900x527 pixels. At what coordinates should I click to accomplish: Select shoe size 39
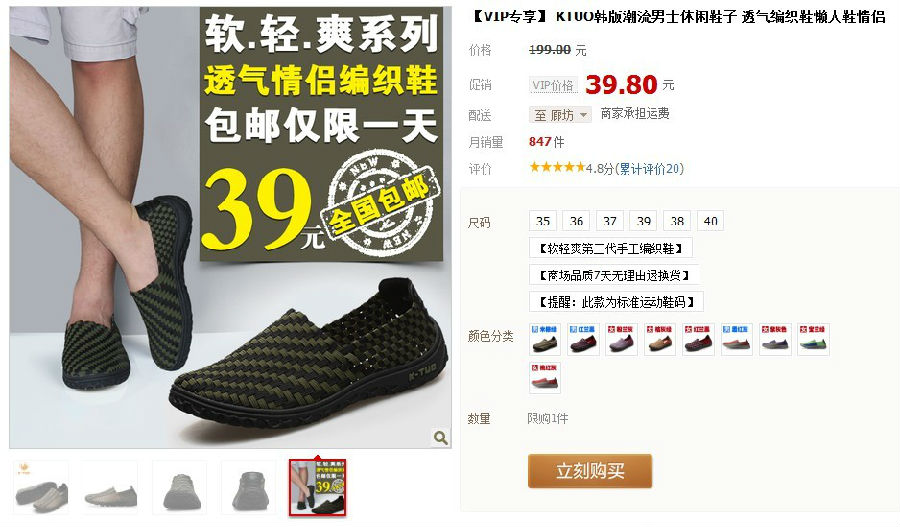click(x=643, y=221)
